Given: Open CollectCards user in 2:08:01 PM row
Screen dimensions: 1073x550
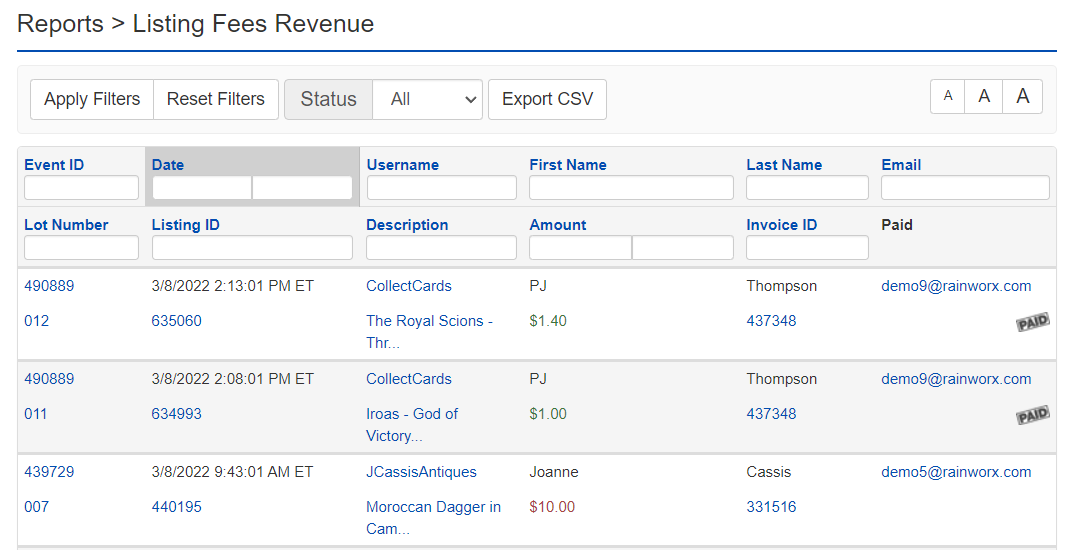Looking at the screenshot, I should point(409,379).
